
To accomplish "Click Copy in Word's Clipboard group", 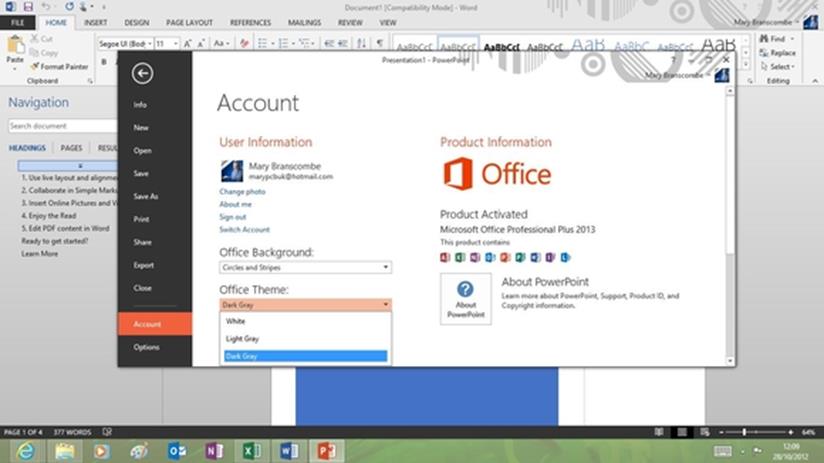I will [x=44, y=53].
